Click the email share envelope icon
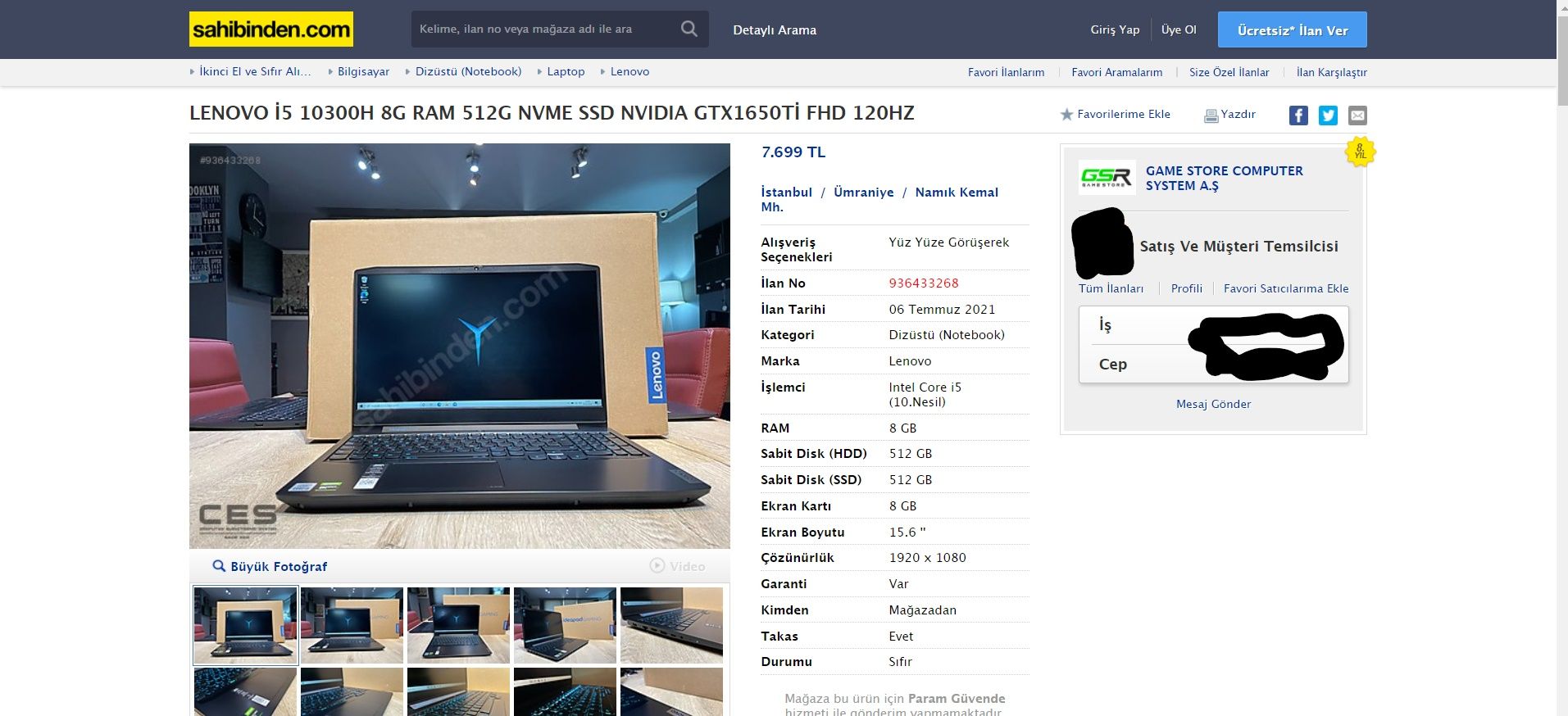Screen dimensions: 1568x716 click(x=1357, y=116)
